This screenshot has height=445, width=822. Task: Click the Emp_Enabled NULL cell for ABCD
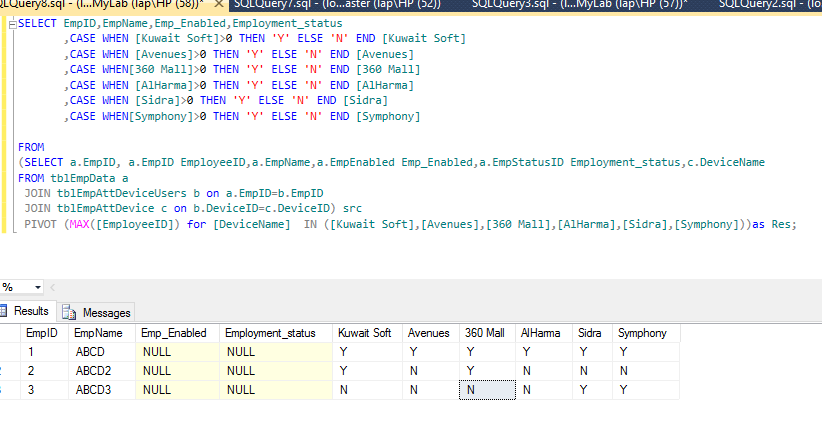177,352
